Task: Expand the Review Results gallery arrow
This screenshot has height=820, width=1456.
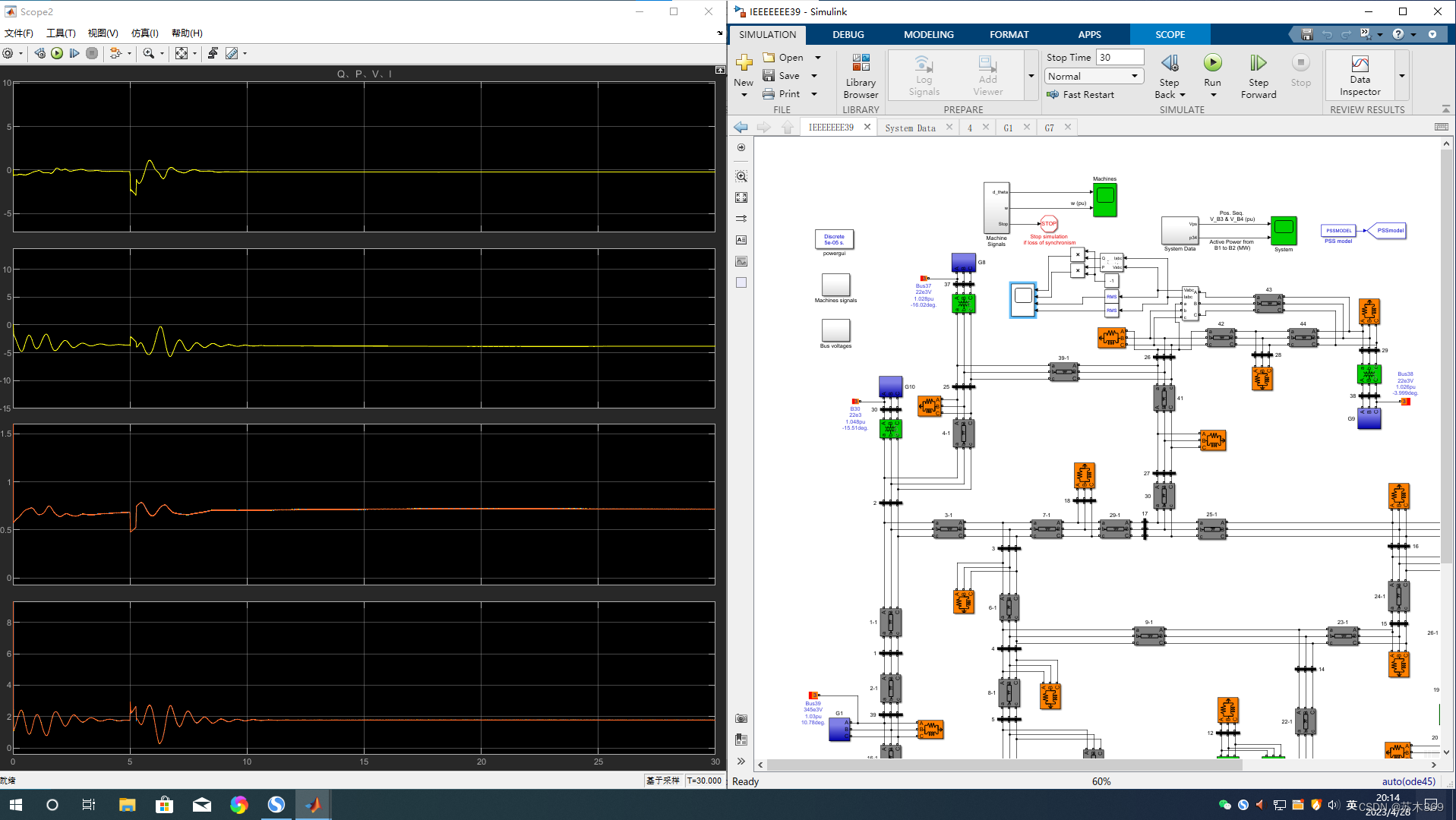Action: coord(1402,76)
